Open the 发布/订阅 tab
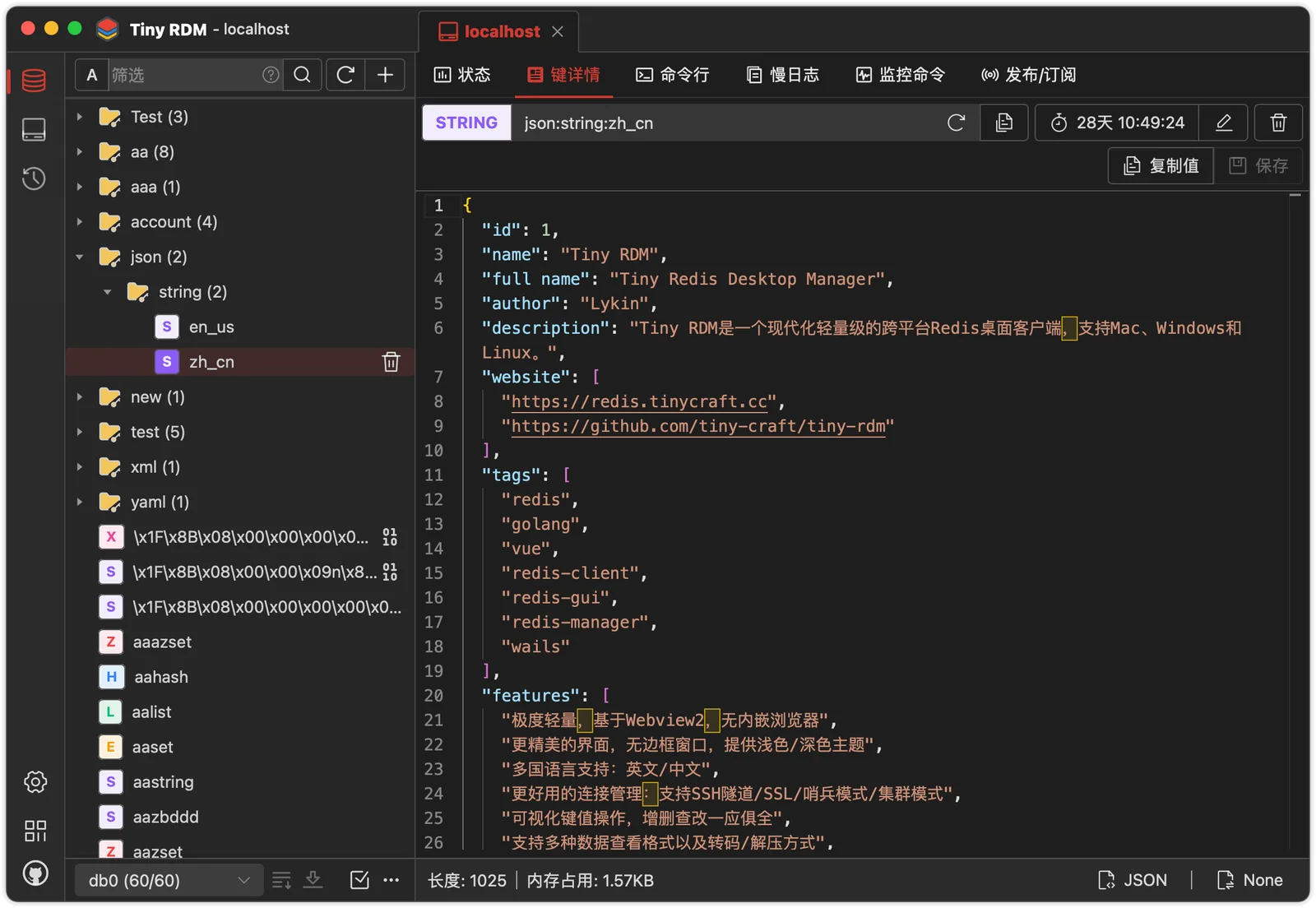The height and width of the screenshot is (908, 1316). [1028, 75]
